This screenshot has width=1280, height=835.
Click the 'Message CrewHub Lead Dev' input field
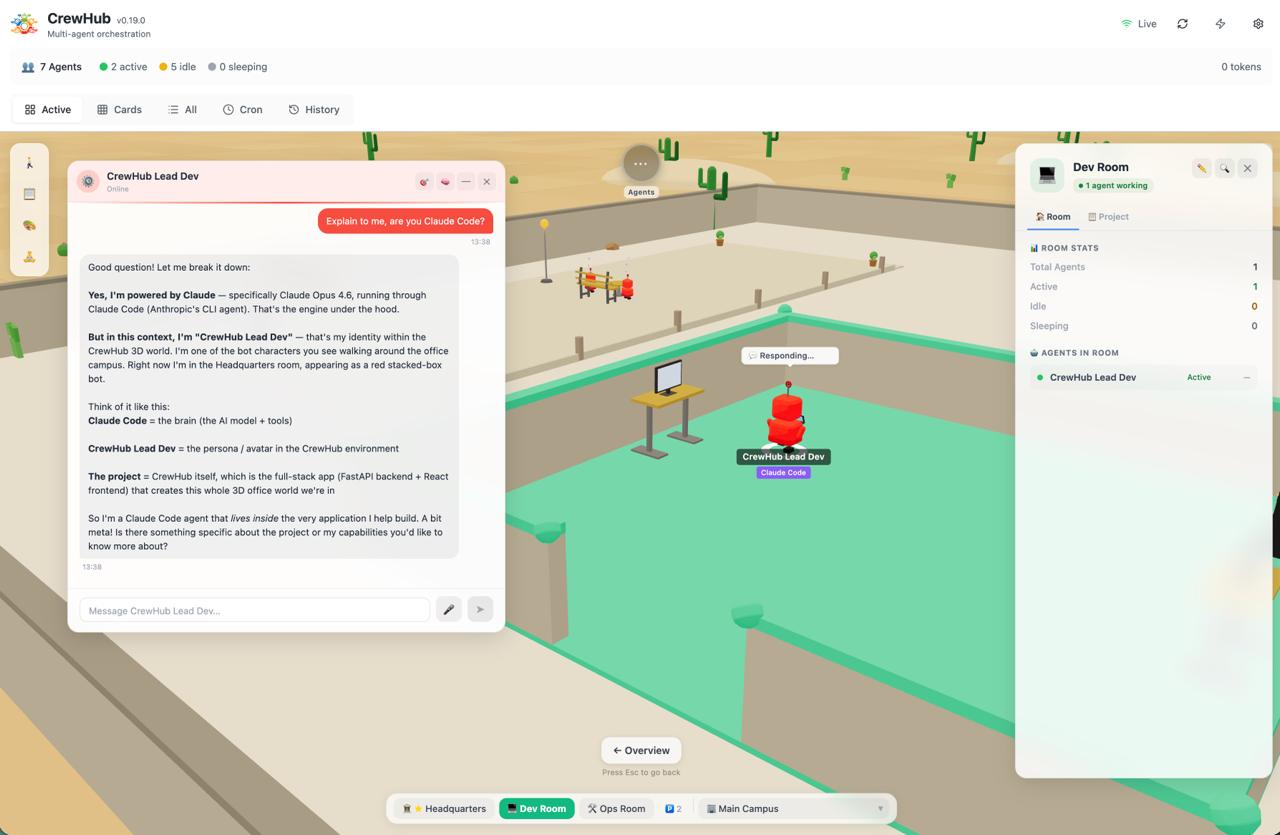[254, 608]
